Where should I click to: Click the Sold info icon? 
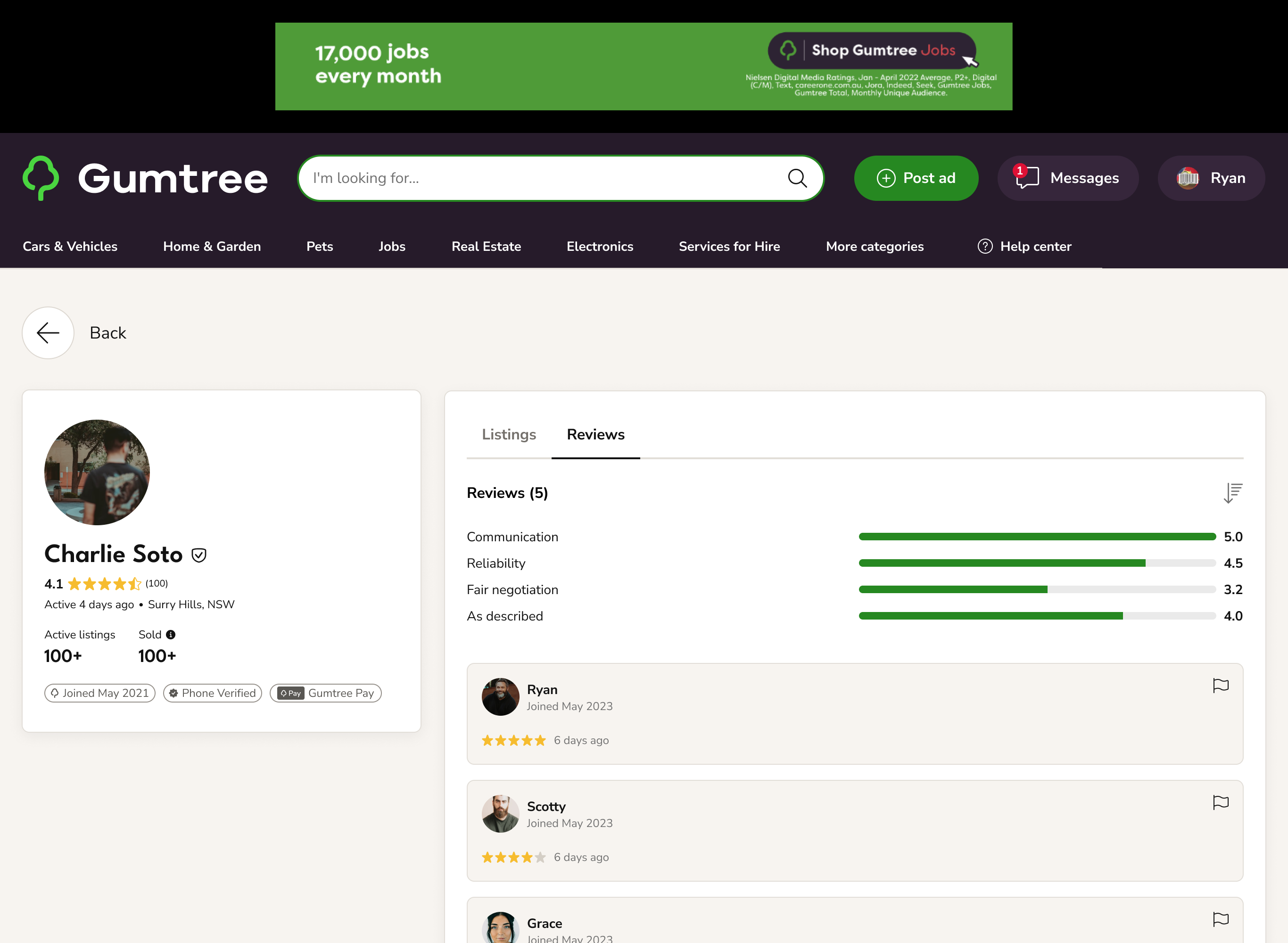[x=171, y=635]
